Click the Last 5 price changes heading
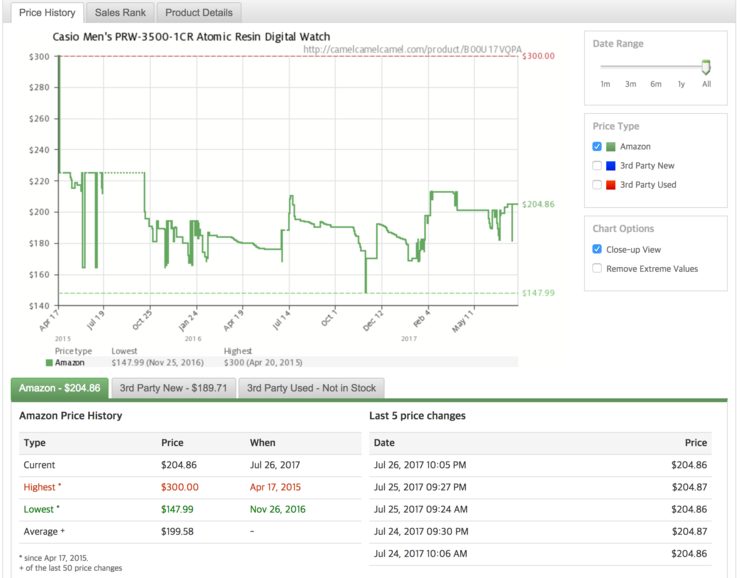The image size is (740, 578). tap(417, 416)
